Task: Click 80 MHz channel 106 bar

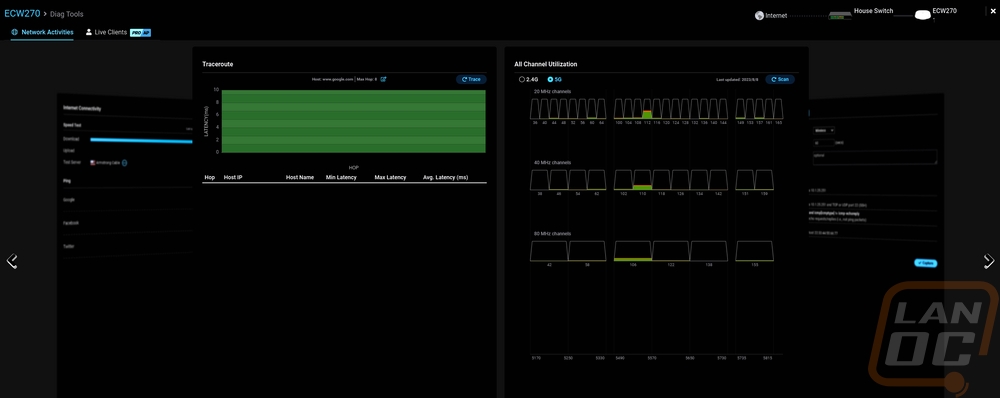Action: (x=633, y=251)
